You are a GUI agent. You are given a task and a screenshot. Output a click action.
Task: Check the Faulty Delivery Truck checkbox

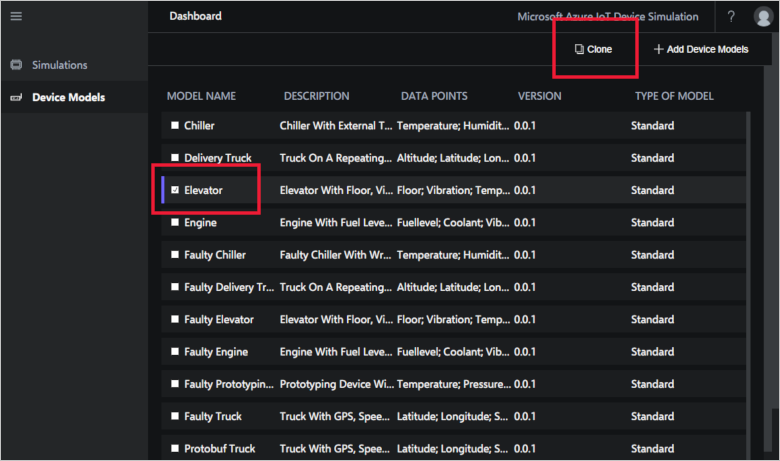[x=175, y=287]
